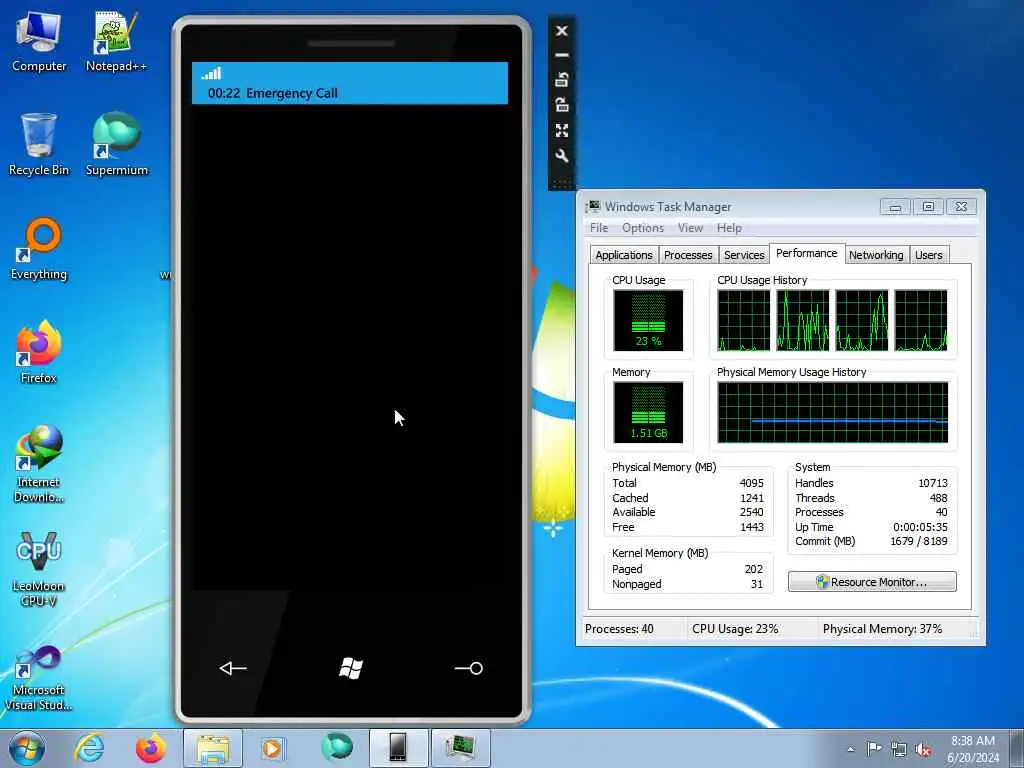
Task: Open the Help menu in Task Manager
Action: point(729,228)
